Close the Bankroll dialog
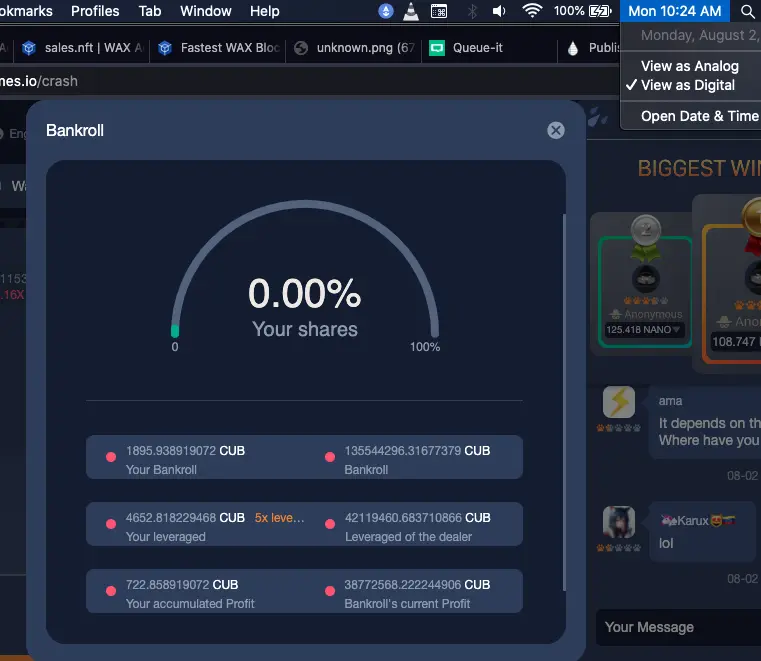 pyautogui.click(x=556, y=130)
